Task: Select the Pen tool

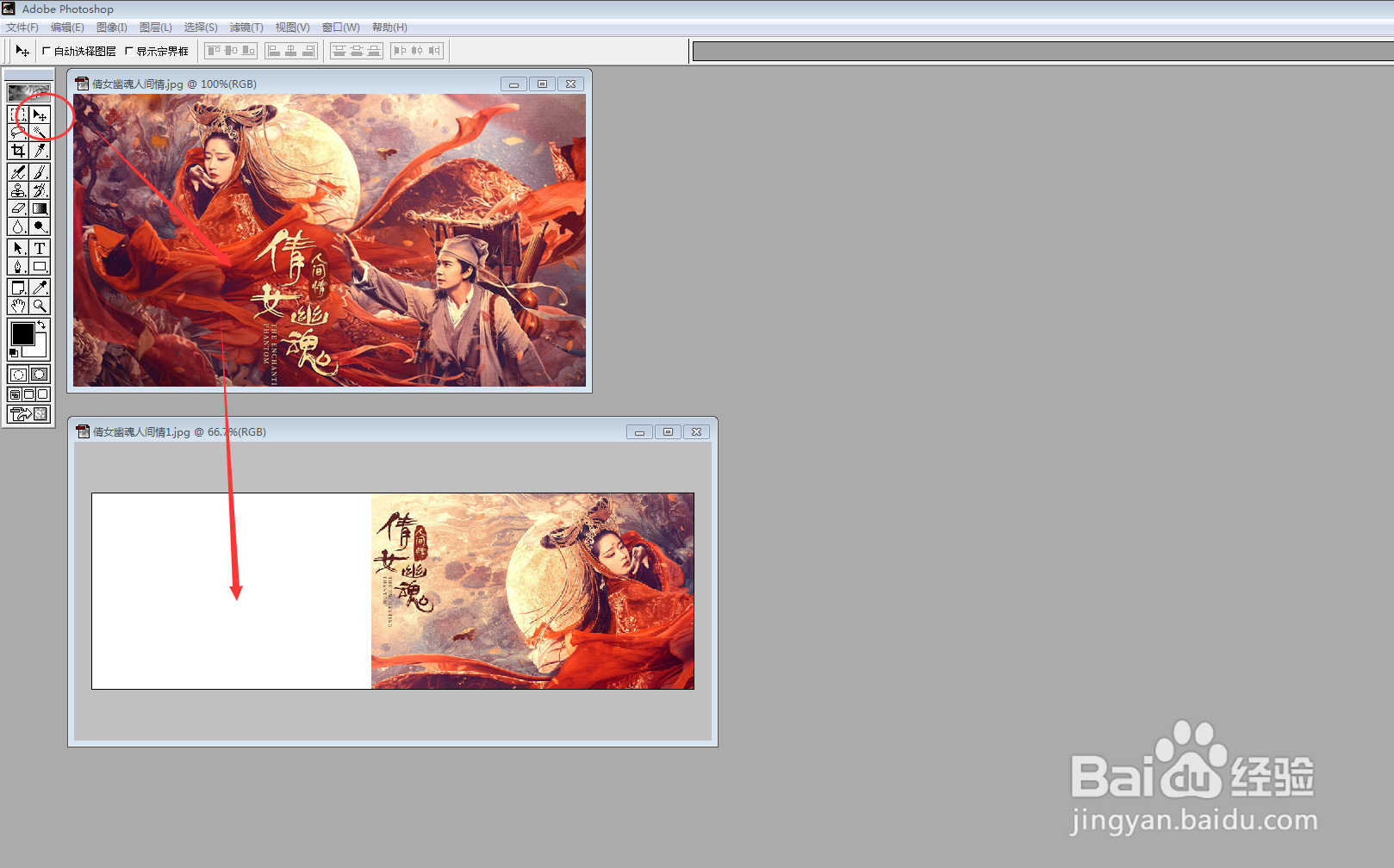Action: point(18,266)
